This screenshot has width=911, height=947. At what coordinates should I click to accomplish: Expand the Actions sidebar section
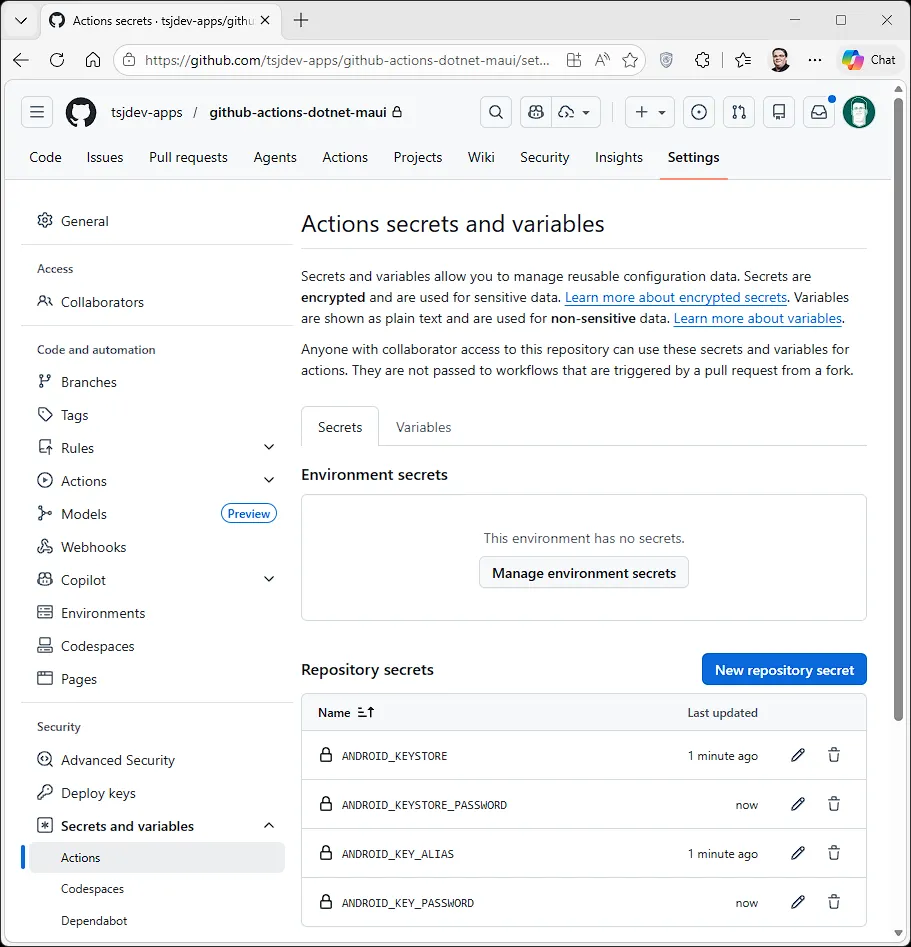[269, 480]
